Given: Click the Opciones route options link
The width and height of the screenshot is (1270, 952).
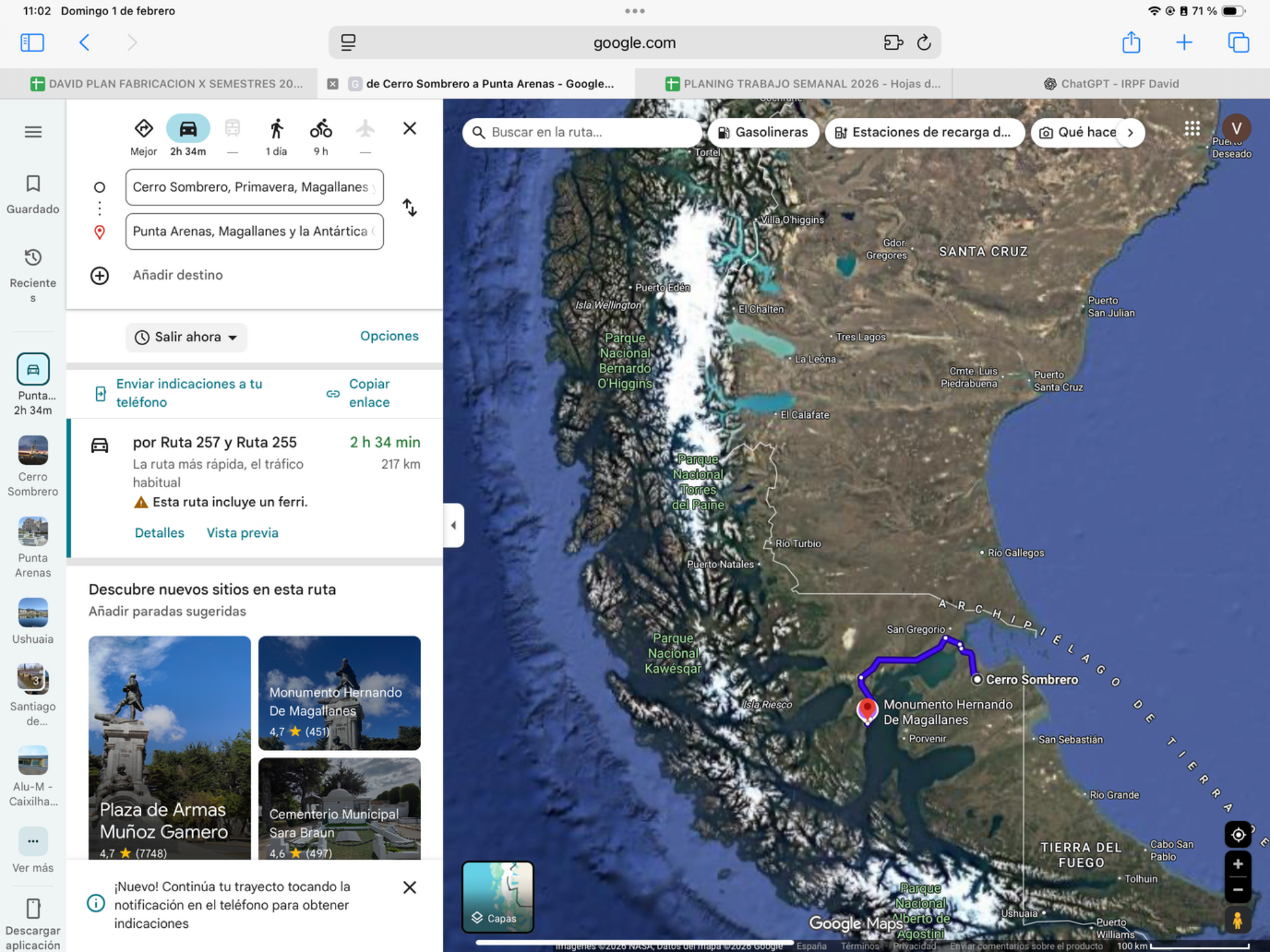Looking at the screenshot, I should pos(389,336).
